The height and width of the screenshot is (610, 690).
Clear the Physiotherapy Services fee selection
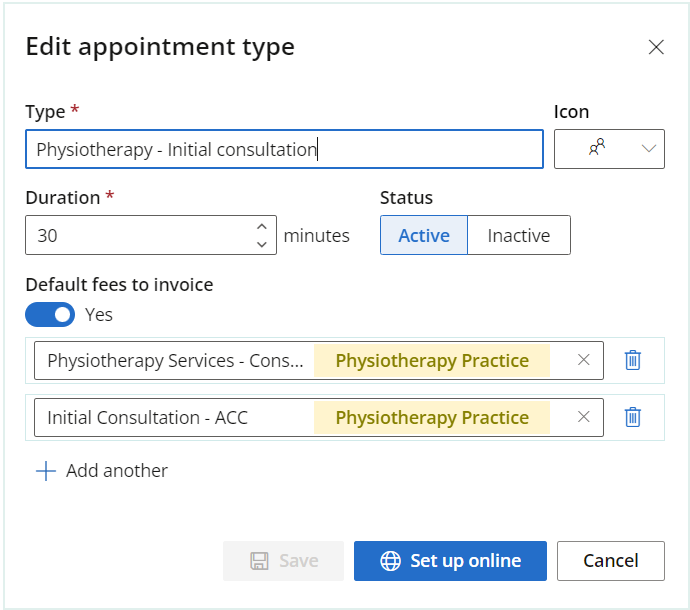(584, 360)
